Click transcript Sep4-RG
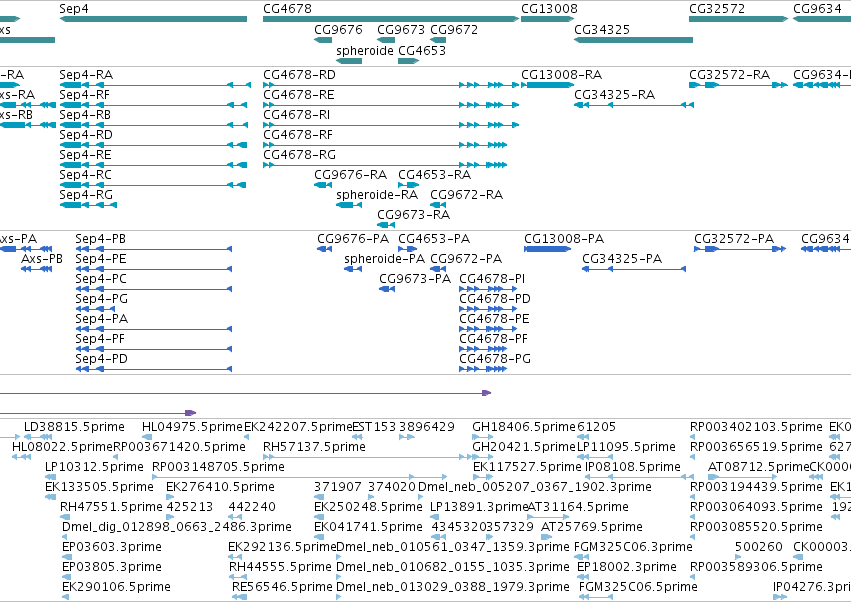This screenshot has width=851, height=602. [86, 195]
